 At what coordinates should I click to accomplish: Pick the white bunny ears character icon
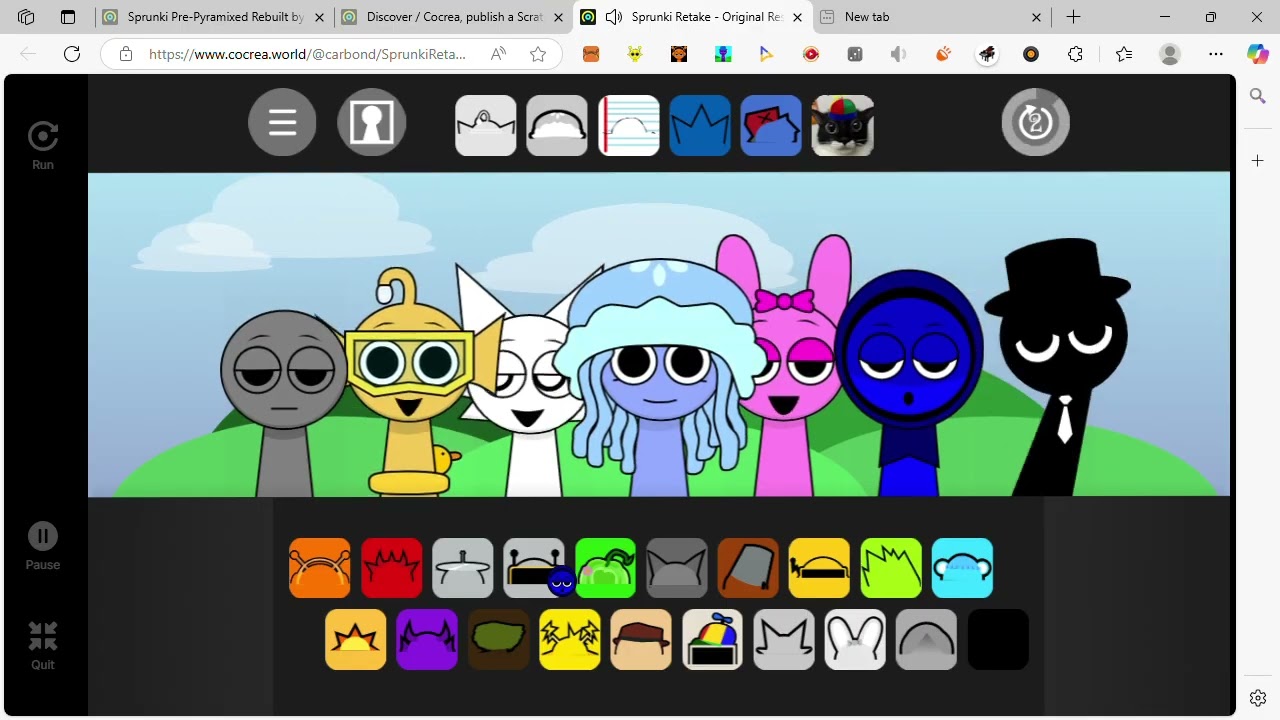point(855,640)
